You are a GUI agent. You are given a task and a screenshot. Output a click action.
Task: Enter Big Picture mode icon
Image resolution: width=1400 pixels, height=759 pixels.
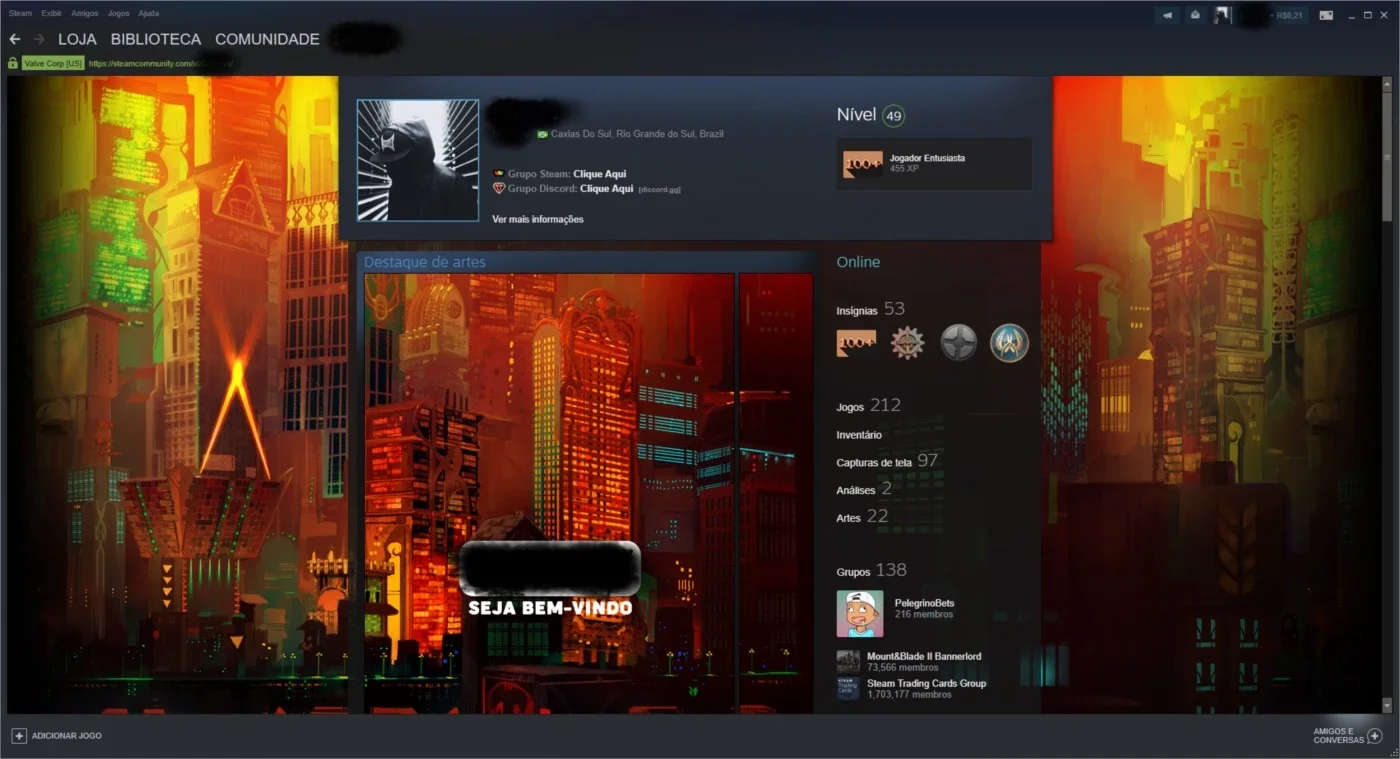point(1326,15)
